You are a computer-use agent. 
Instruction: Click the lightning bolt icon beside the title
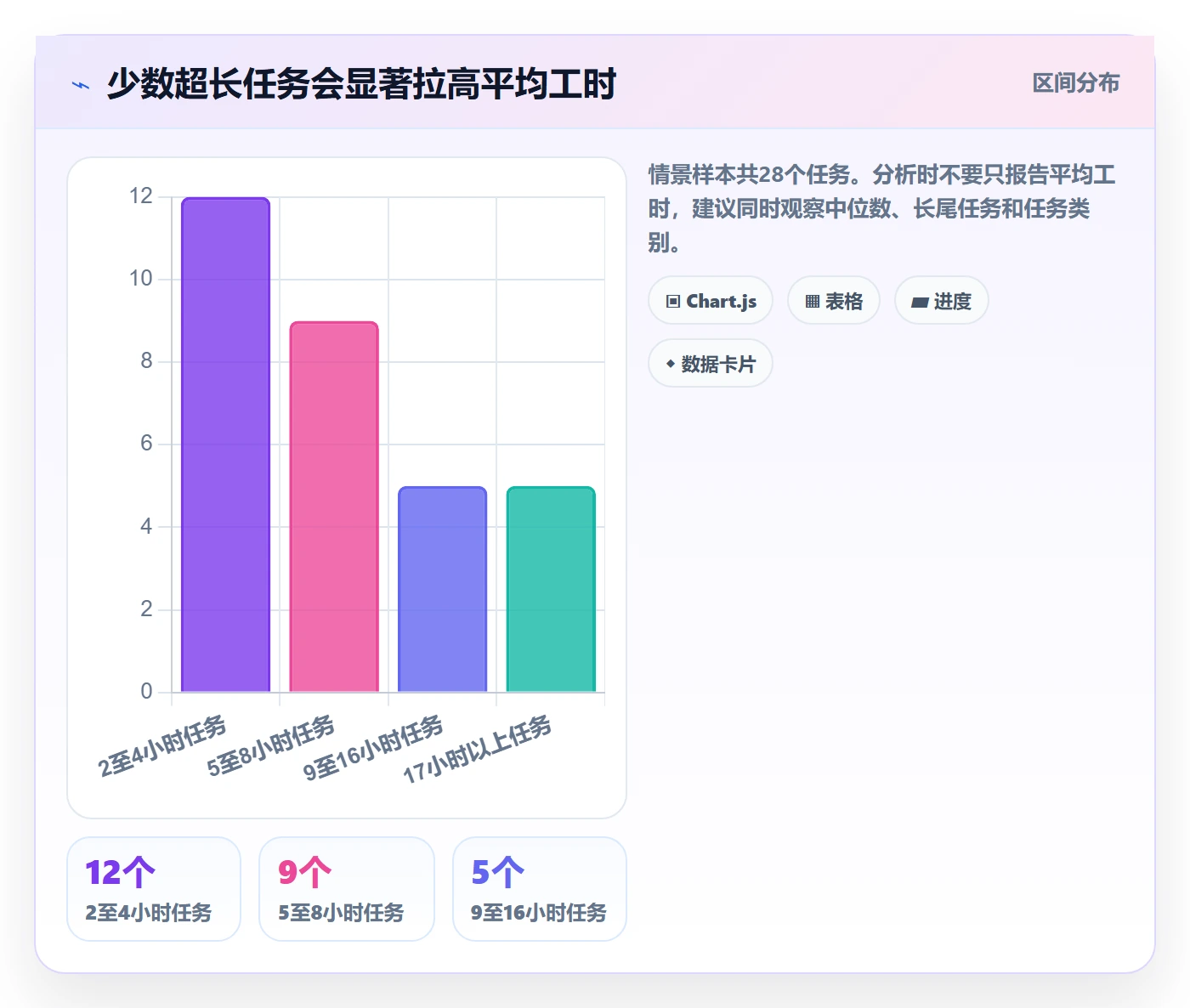(81, 85)
